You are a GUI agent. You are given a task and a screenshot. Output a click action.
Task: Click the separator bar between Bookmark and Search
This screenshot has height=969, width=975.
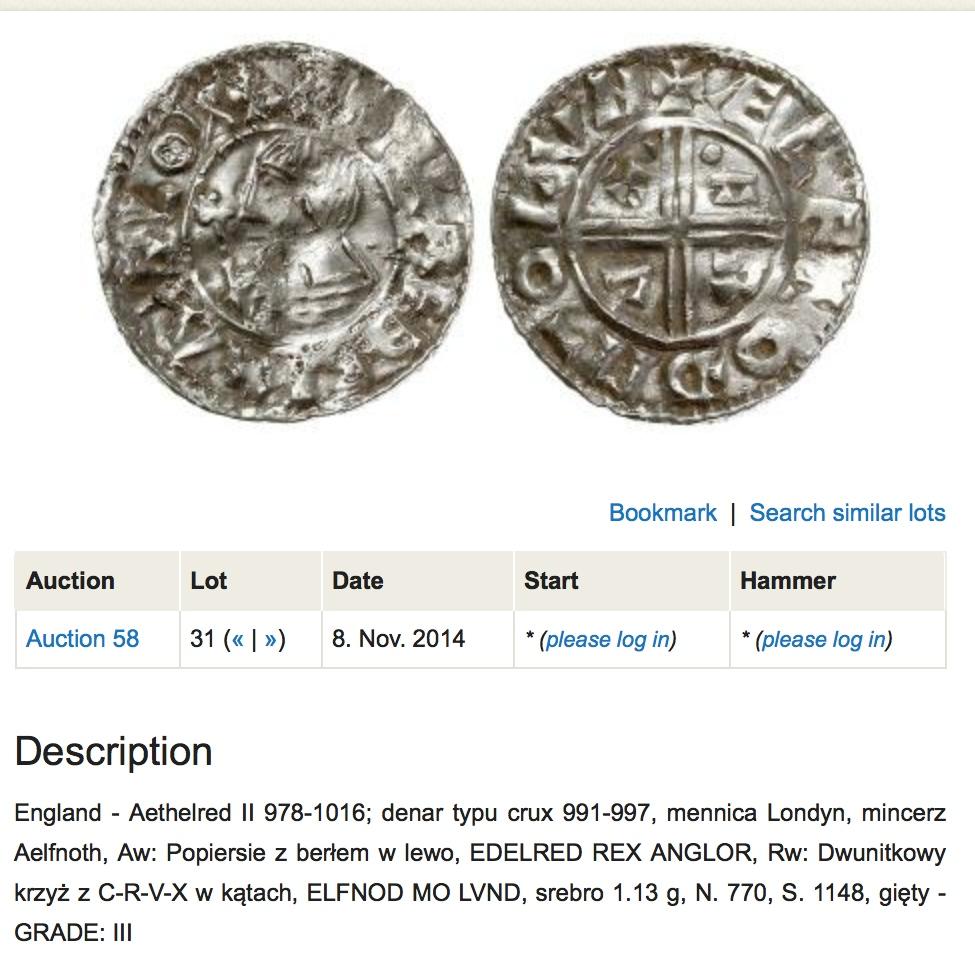(733, 514)
